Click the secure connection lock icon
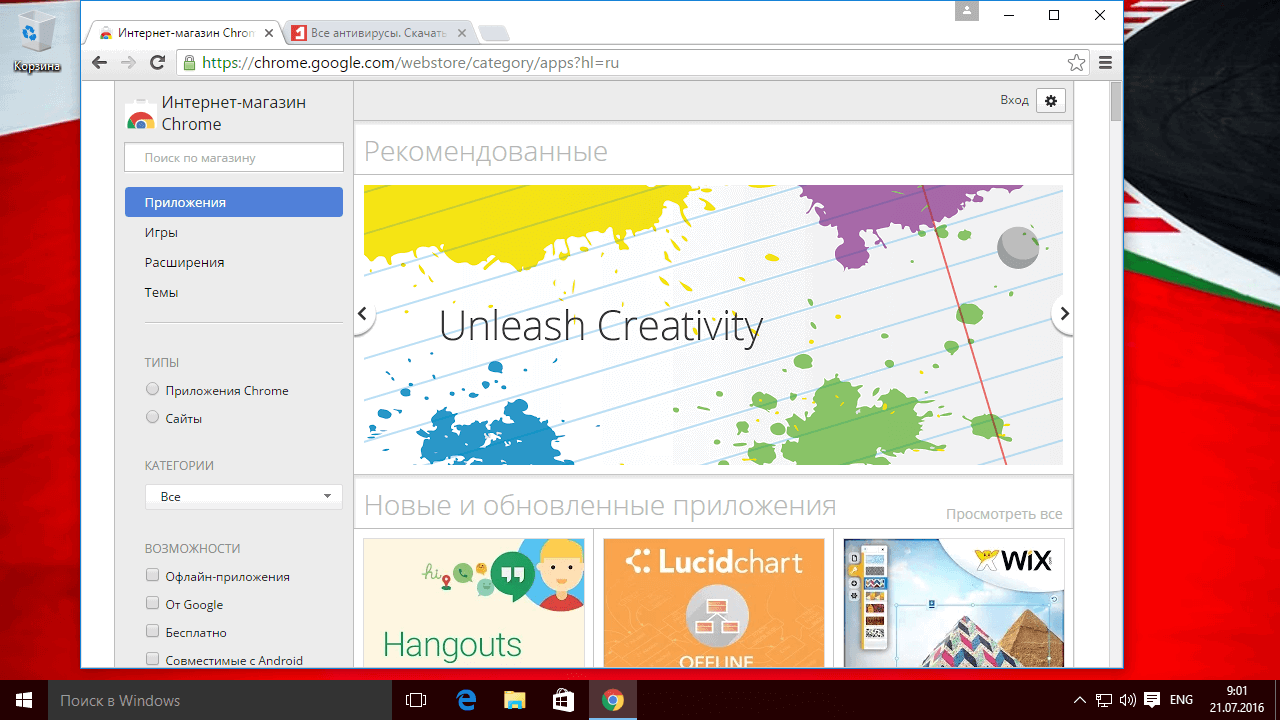The image size is (1280, 720). click(189, 61)
